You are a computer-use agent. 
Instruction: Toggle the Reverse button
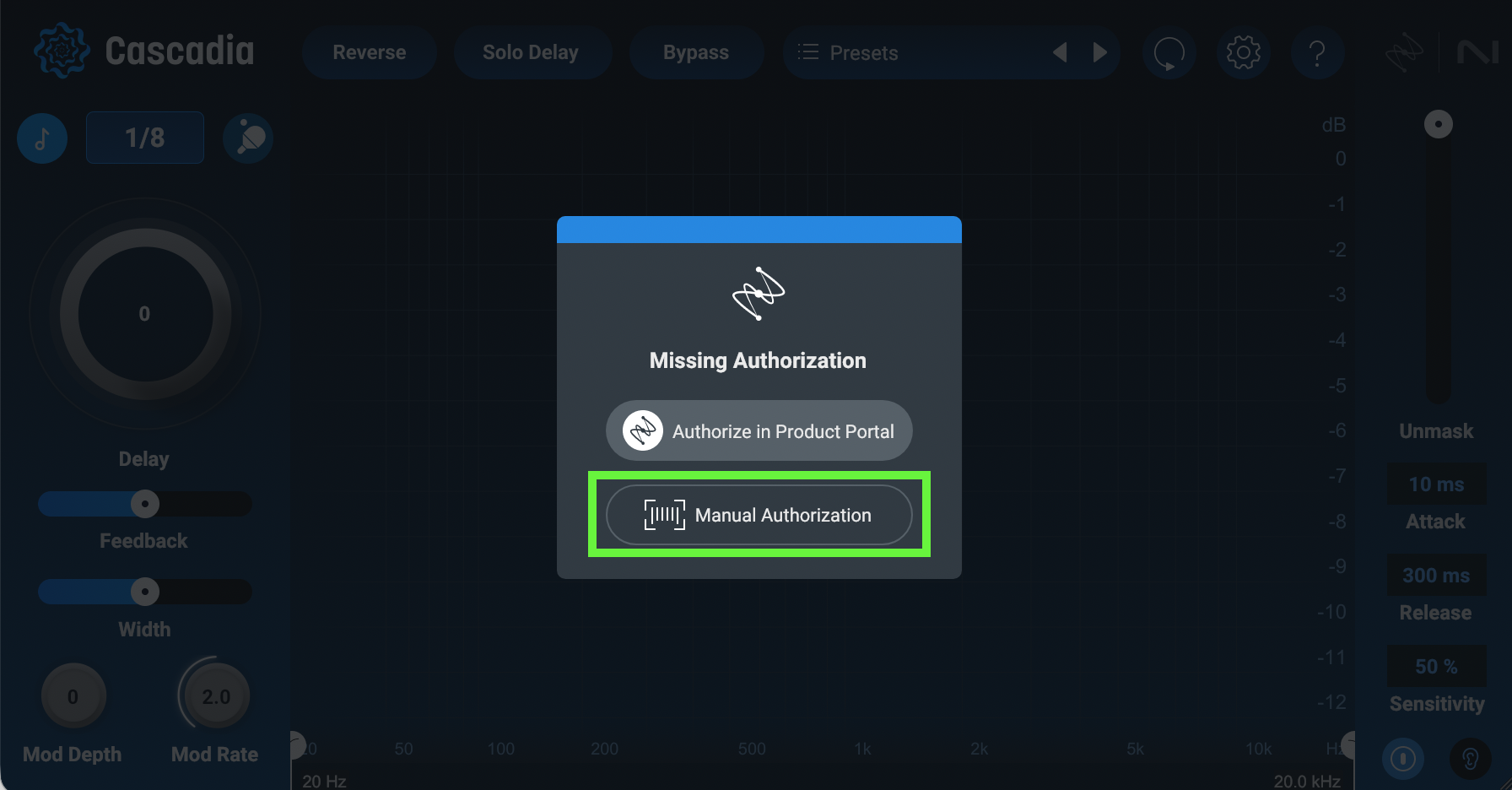coord(370,52)
